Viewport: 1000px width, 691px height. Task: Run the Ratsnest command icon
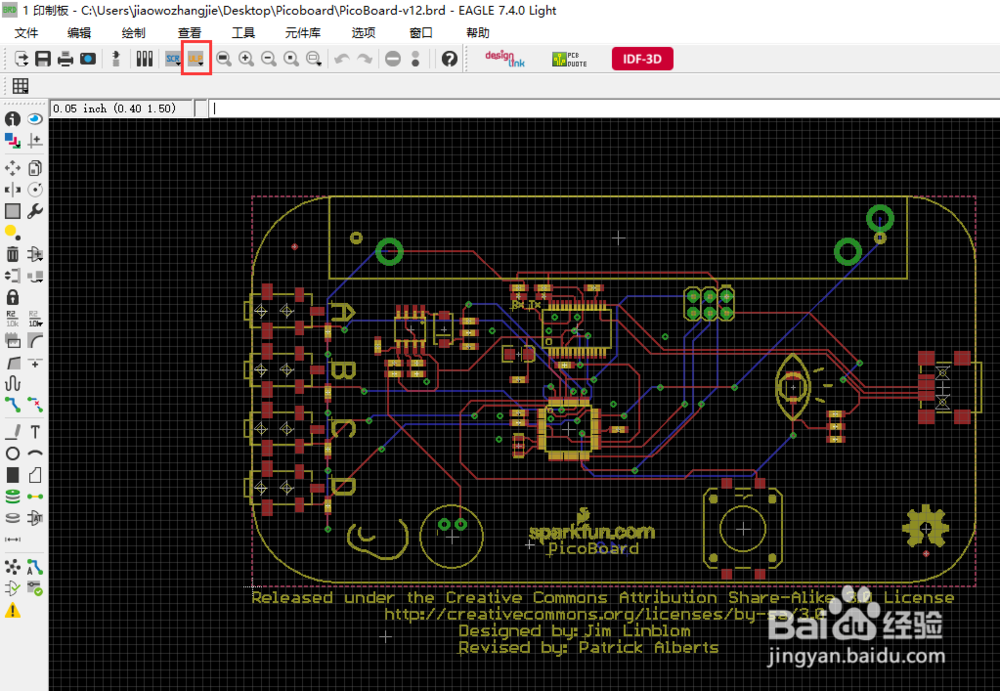[12, 566]
